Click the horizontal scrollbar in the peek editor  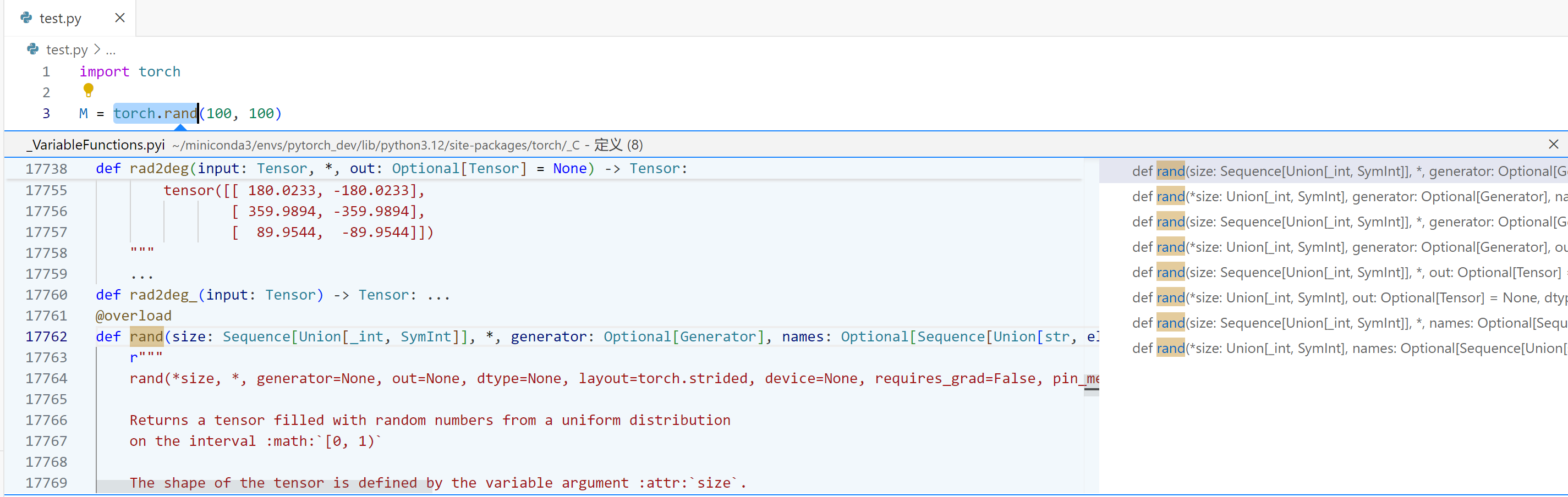(x=265, y=486)
